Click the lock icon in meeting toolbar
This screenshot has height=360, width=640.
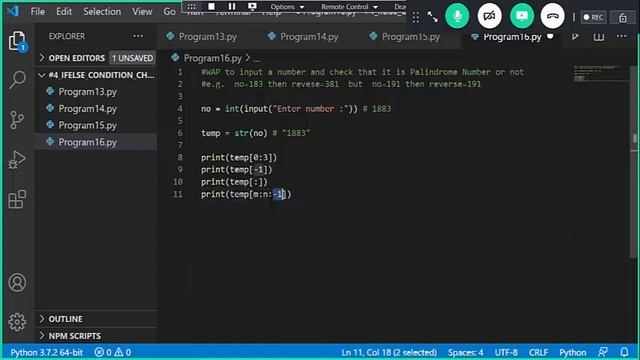tap(622, 18)
